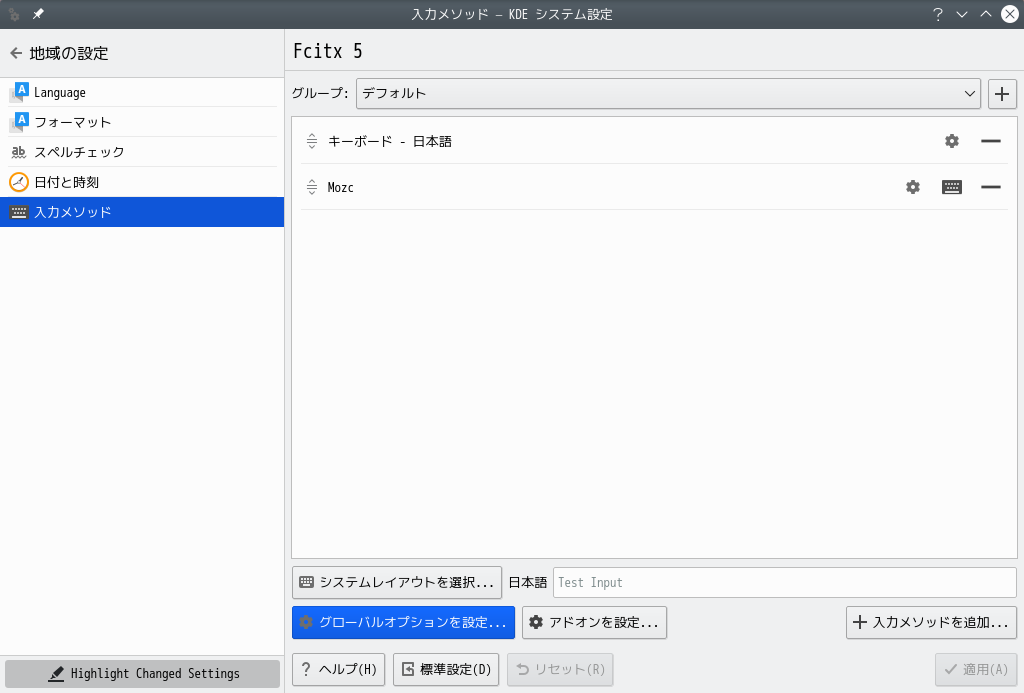Viewport: 1024px width, 693px height.
Task: Click the 日付と時刻 clock icon
Action: pos(19,182)
